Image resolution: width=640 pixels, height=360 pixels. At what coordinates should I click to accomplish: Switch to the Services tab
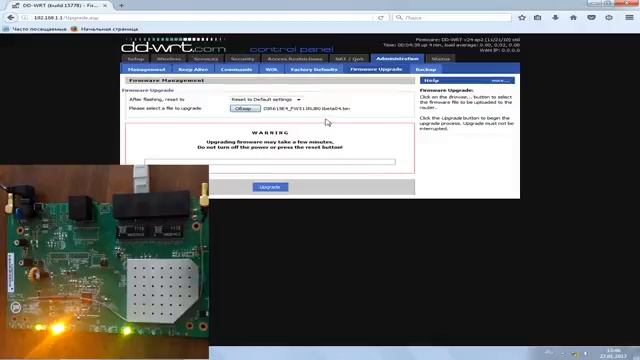pyautogui.click(x=206, y=59)
